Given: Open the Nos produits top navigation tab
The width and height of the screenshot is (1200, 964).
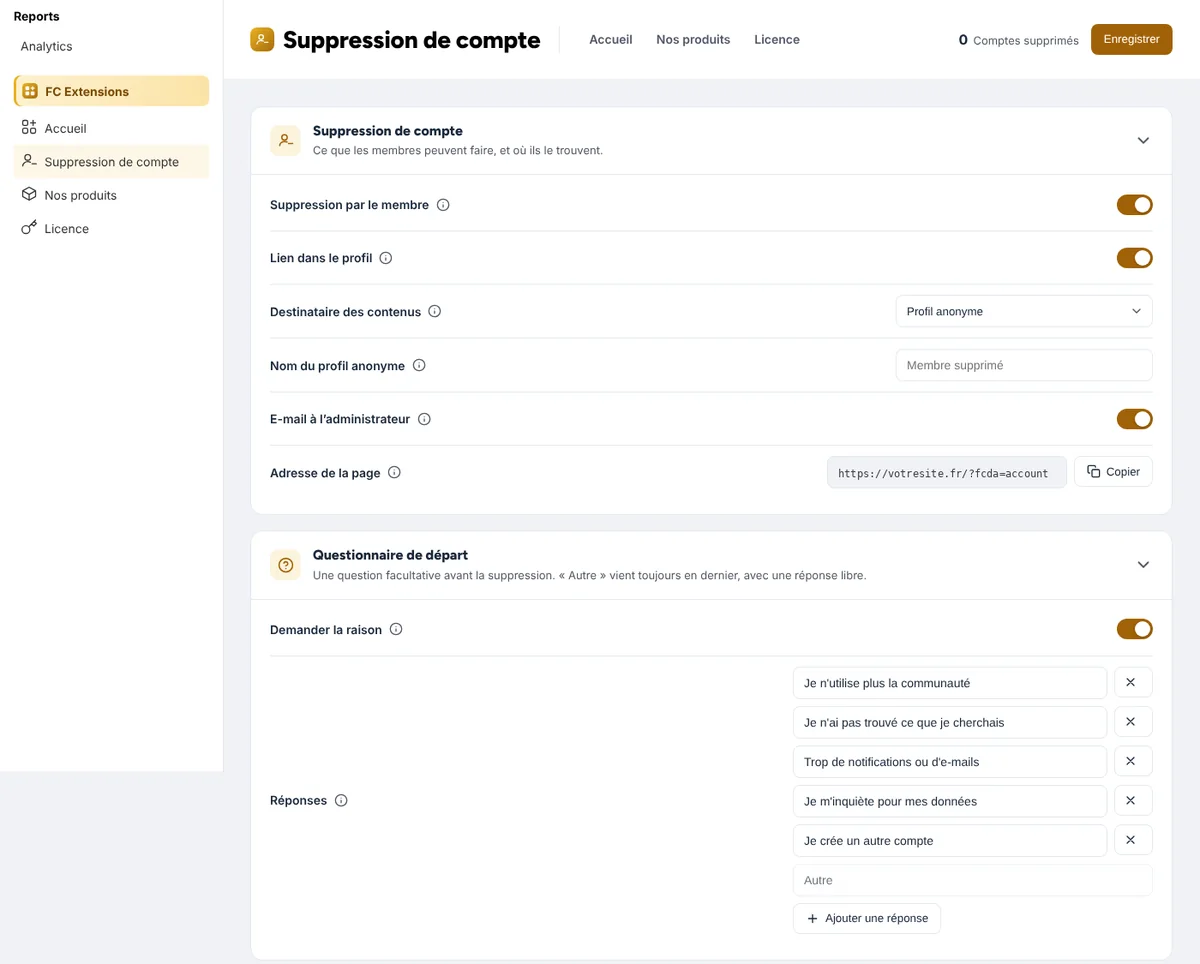Looking at the screenshot, I should [693, 40].
